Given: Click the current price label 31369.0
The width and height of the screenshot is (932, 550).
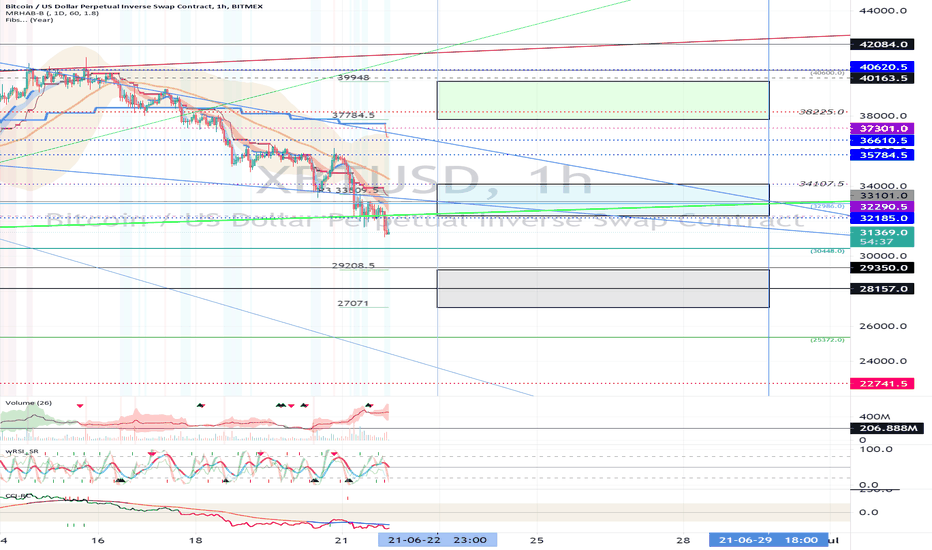Looking at the screenshot, I should (x=883, y=232).
